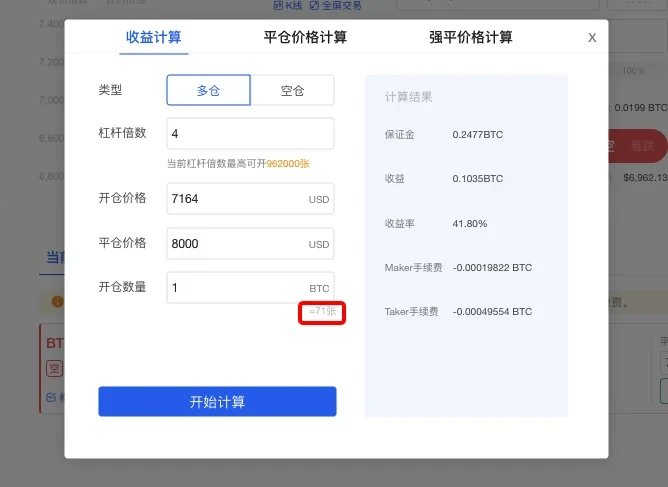The image size is (668, 487).
Task: Go to 强平价格计算 tab
Action: 470,38
